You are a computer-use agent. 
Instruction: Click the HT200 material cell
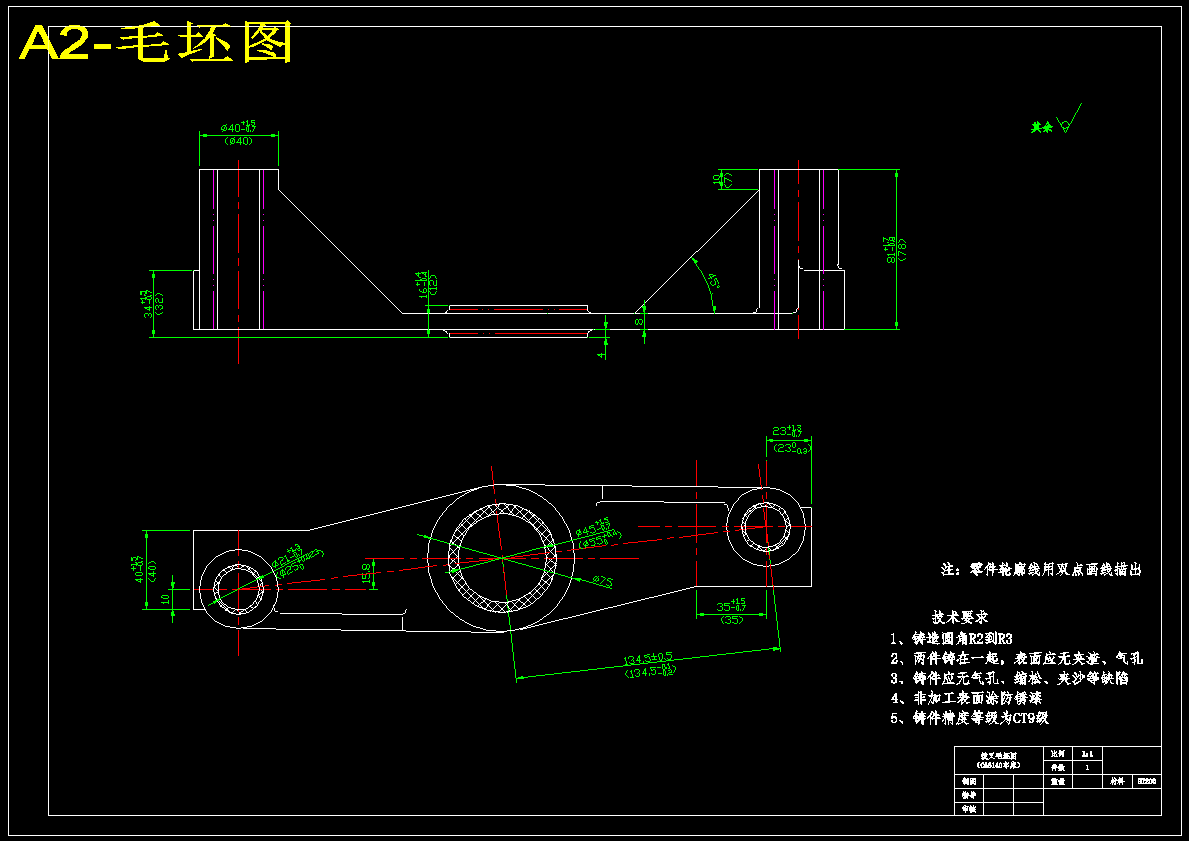click(1147, 781)
